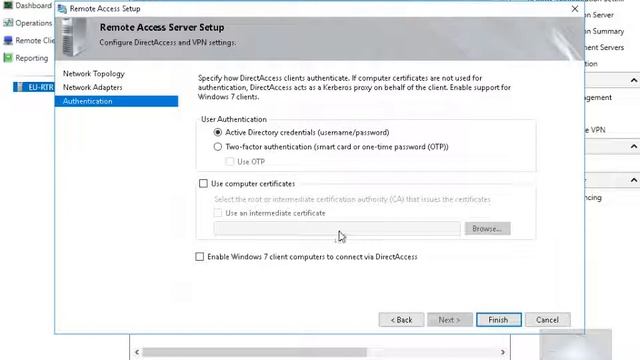
Task: Click 'Configure DirectAccess and VPN settings.' subtitle
Action: point(167,42)
